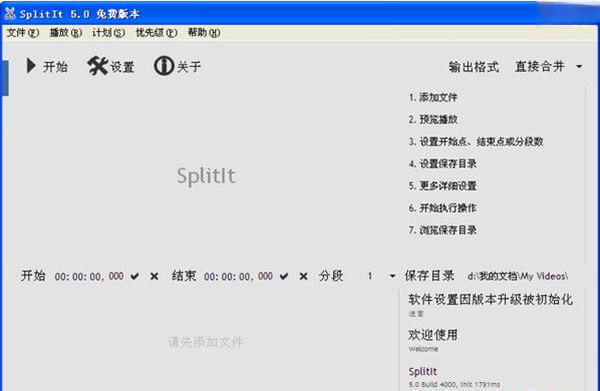Viewport: 600px width, 391px height.
Task: Click step 6. 开始执行操作
Action: click(x=442, y=208)
